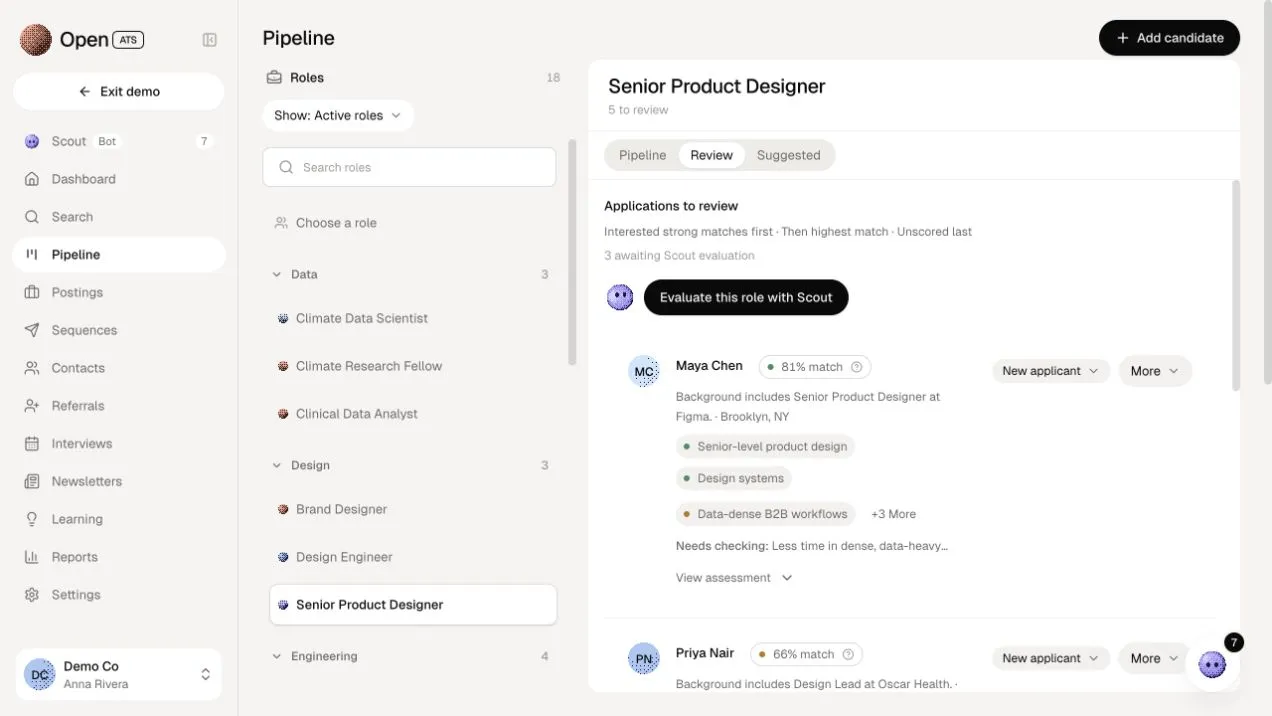The width and height of the screenshot is (1272, 716).
Task: Click the Interviews calendar icon
Action: pos(32,444)
